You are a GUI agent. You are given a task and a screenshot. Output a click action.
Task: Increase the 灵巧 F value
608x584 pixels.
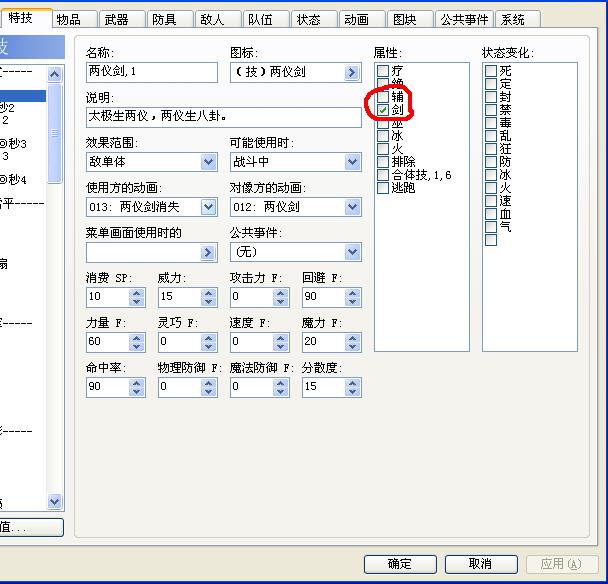[208, 338]
